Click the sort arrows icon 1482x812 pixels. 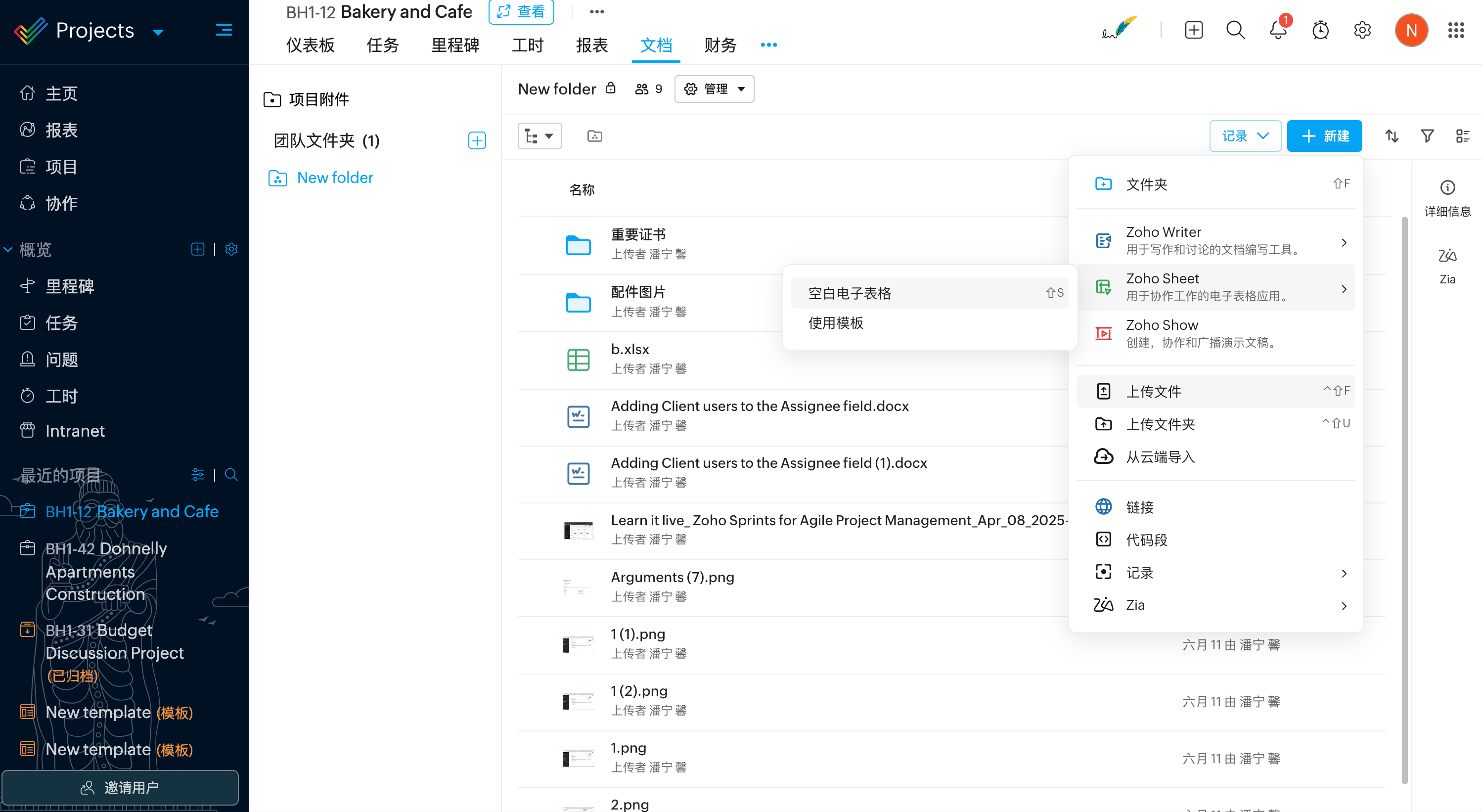click(1391, 136)
